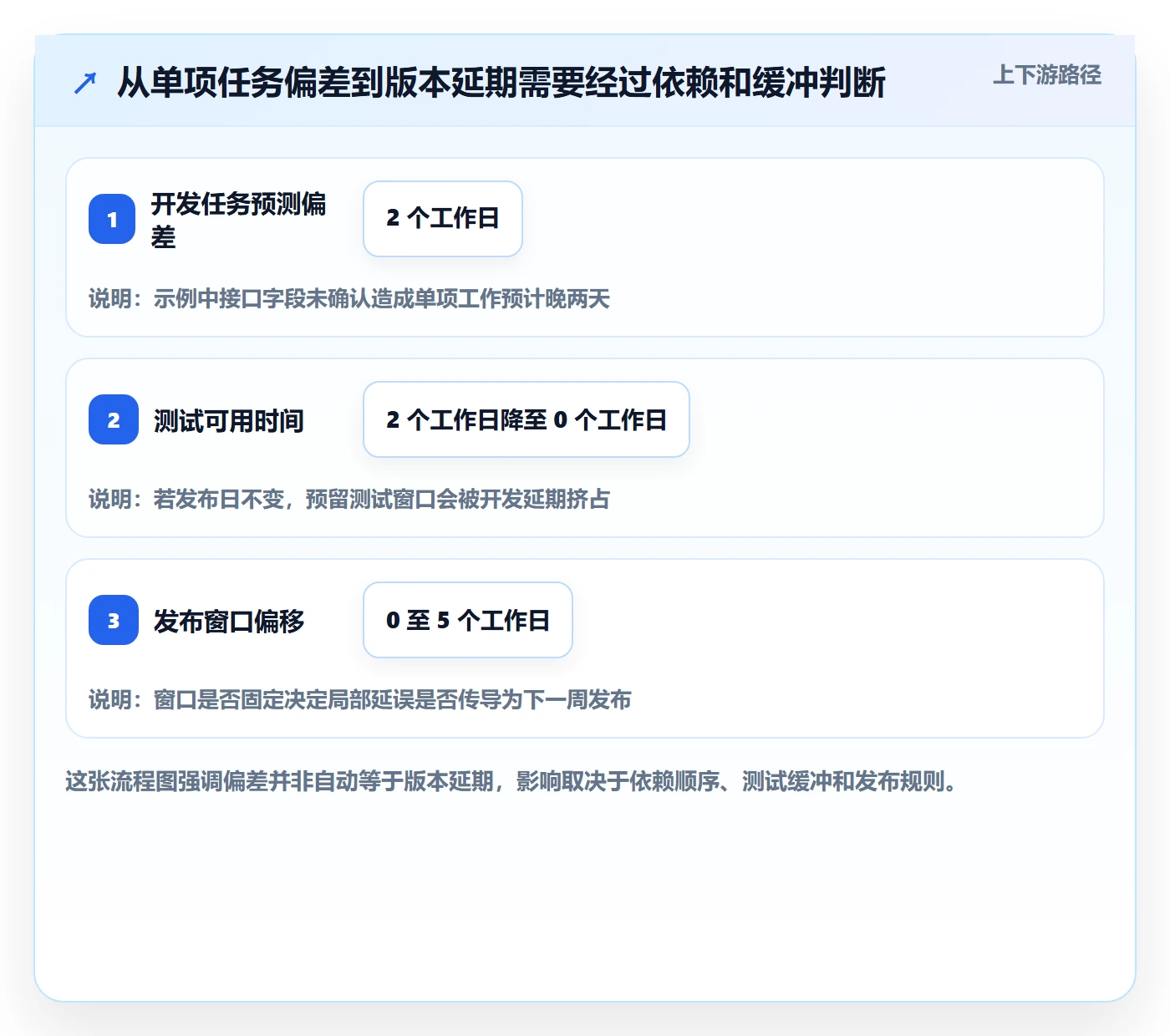Click the diagonal arrow icon beside the title
The width and height of the screenshot is (1170, 1036).
tap(85, 84)
